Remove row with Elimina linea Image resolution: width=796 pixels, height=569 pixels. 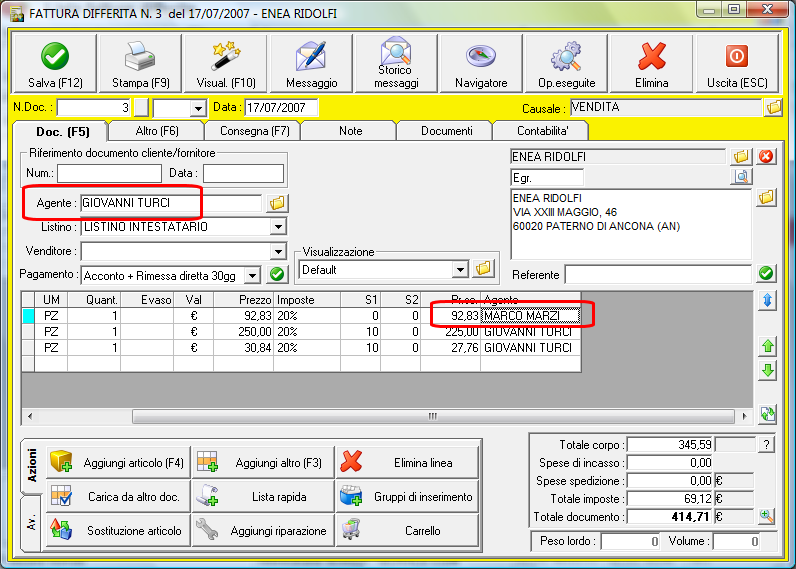tap(407, 462)
